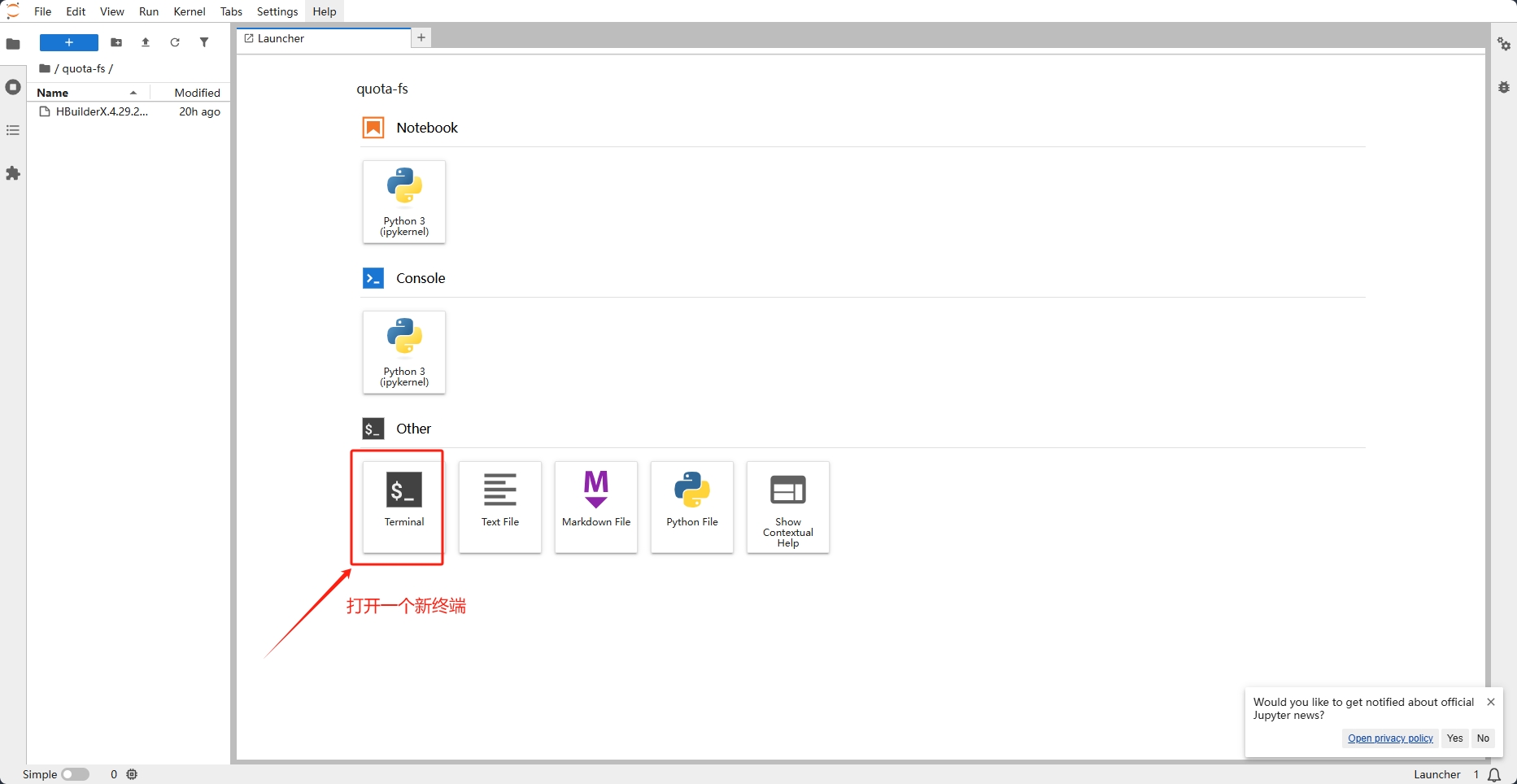Click No on Jupyter news notification
The image size is (1517, 784).
click(1483, 738)
